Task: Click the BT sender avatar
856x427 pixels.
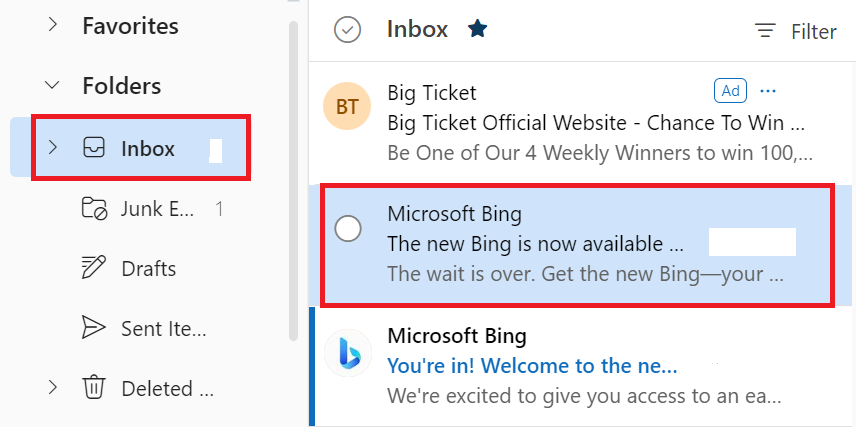Action: [347, 106]
